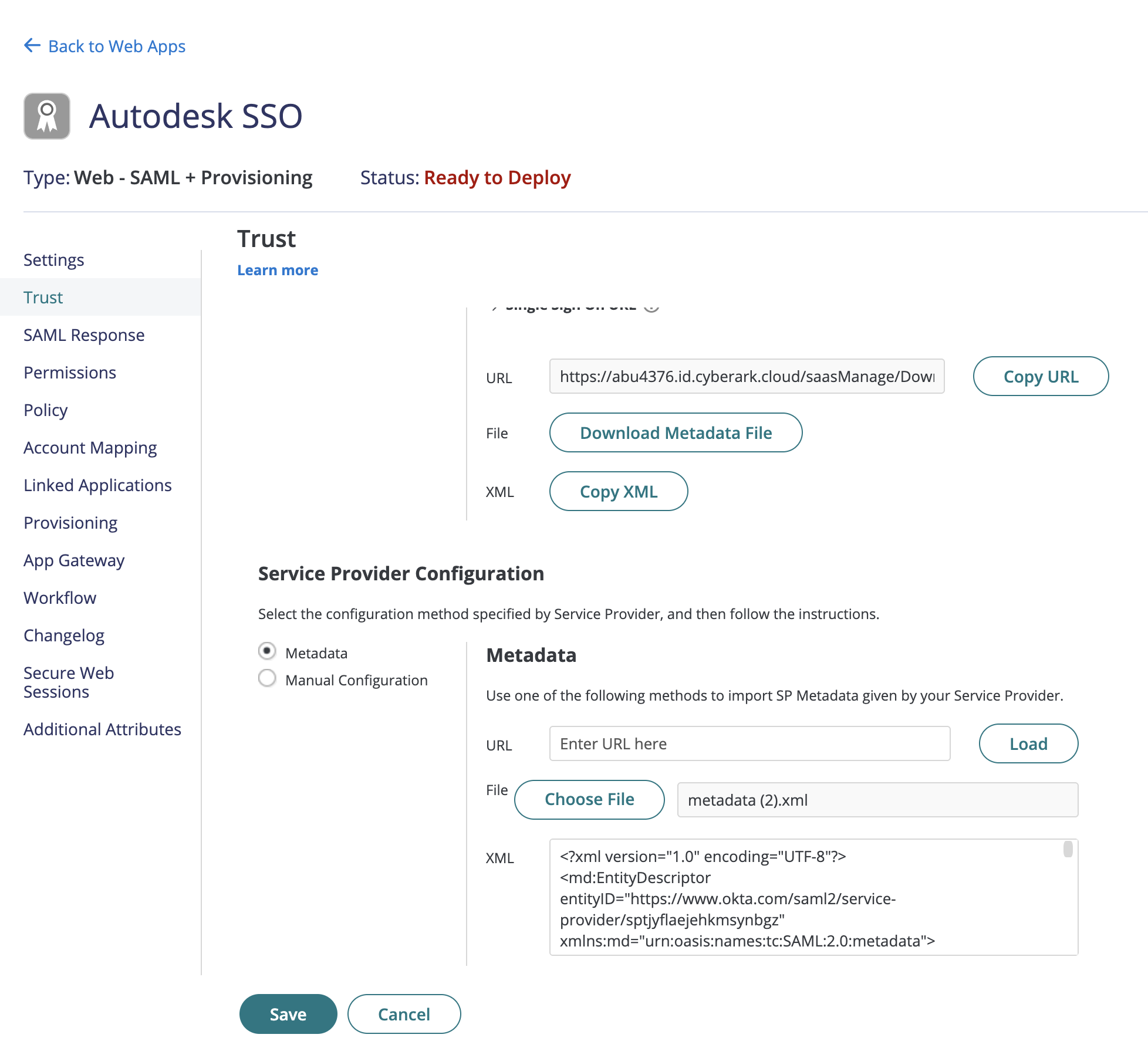Screen dimensions: 1148x1048
Task: Click the Copy URL button
Action: tap(1040, 377)
